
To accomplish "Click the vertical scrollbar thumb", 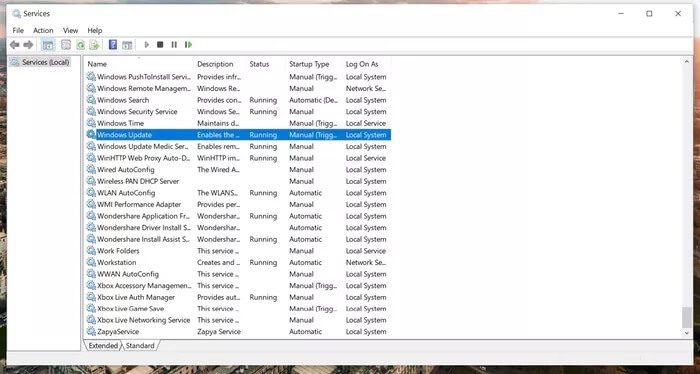I will tap(687, 317).
